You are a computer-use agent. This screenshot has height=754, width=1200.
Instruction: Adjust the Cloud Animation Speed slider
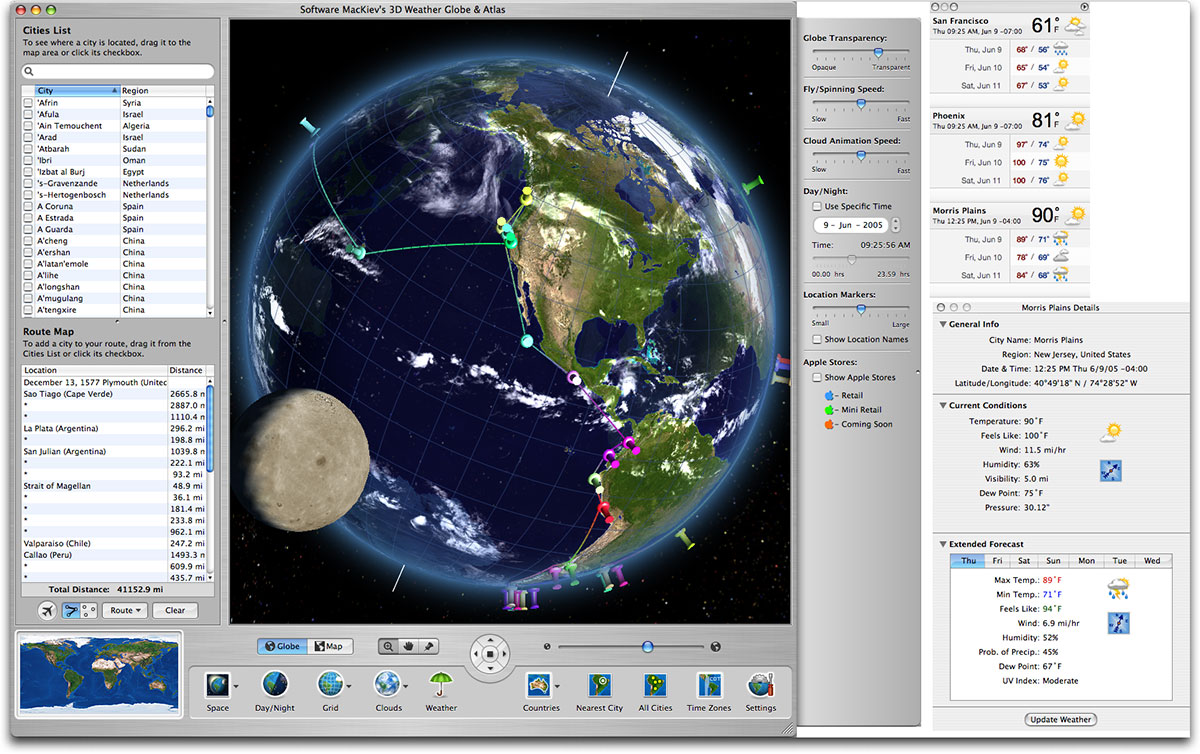point(861,155)
